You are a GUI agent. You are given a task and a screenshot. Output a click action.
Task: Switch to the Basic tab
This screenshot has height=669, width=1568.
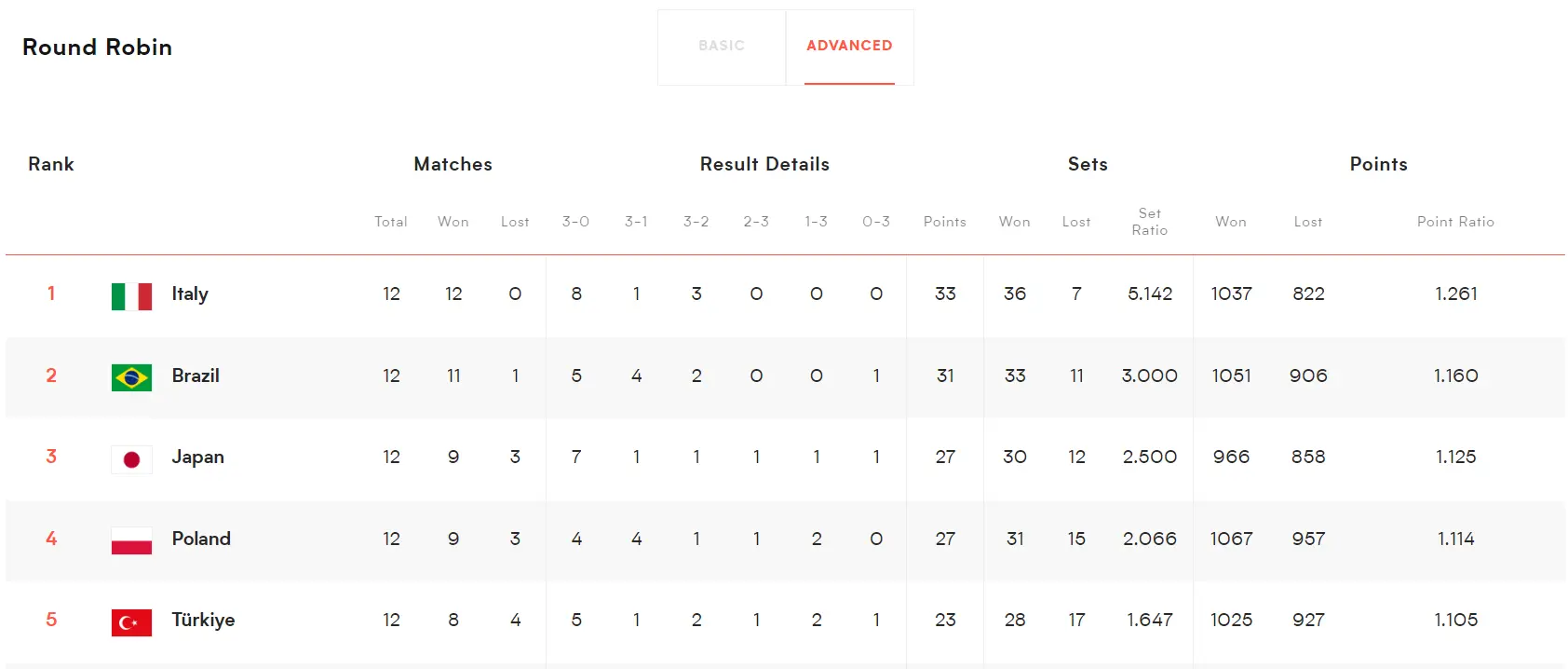click(722, 47)
